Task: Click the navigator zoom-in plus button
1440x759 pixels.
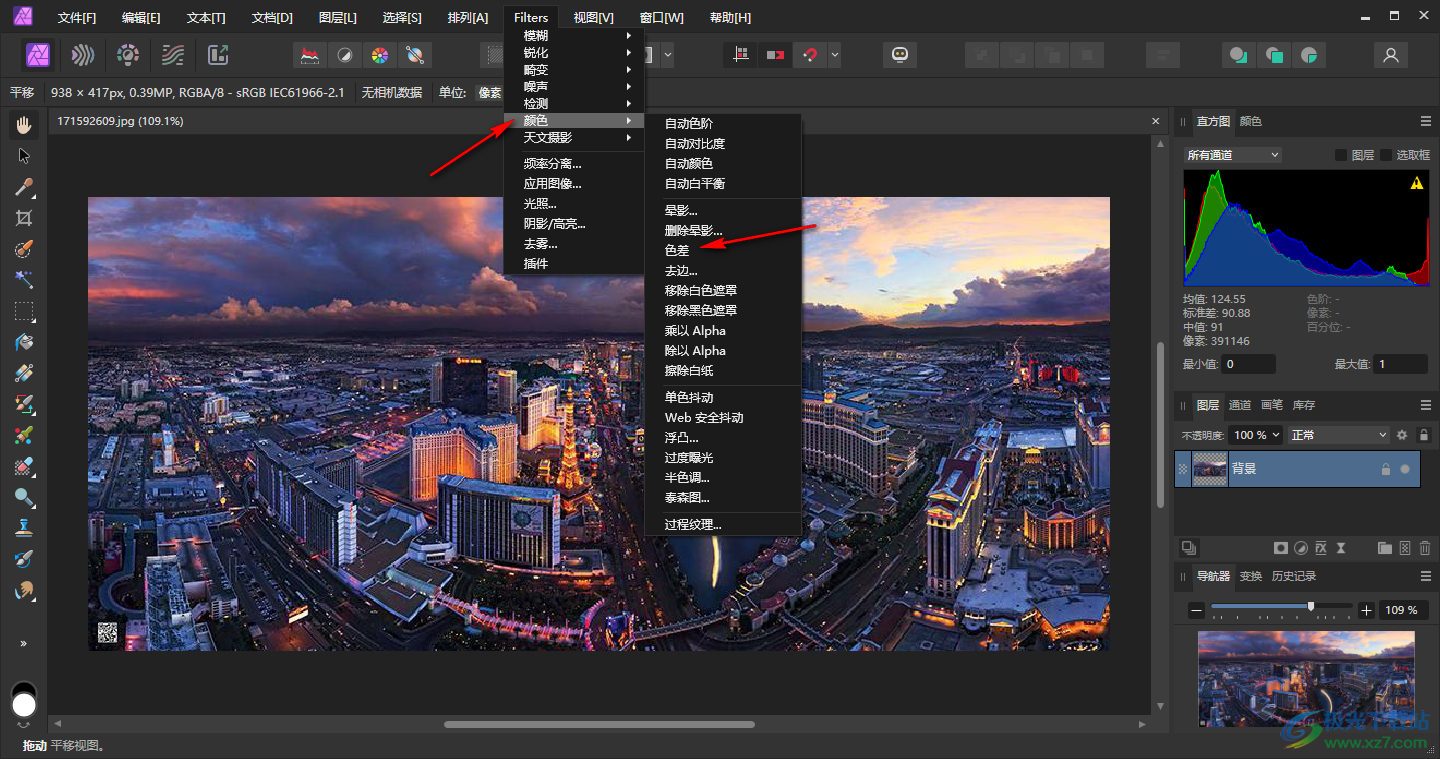Action: point(1366,610)
